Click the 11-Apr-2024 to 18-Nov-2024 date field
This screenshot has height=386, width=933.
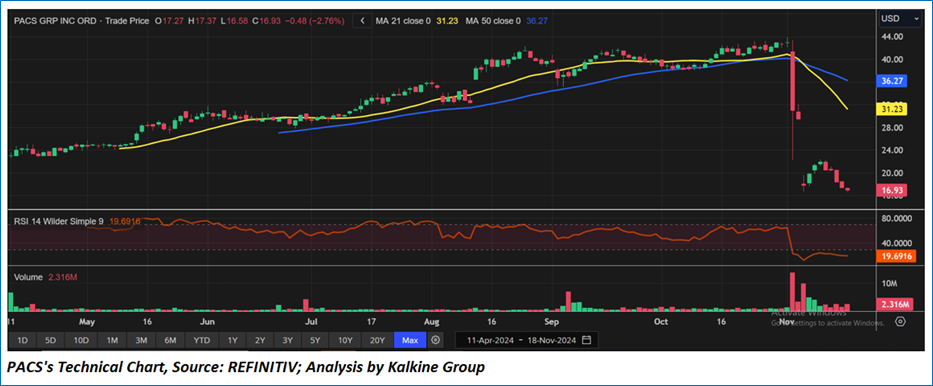(x=527, y=340)
